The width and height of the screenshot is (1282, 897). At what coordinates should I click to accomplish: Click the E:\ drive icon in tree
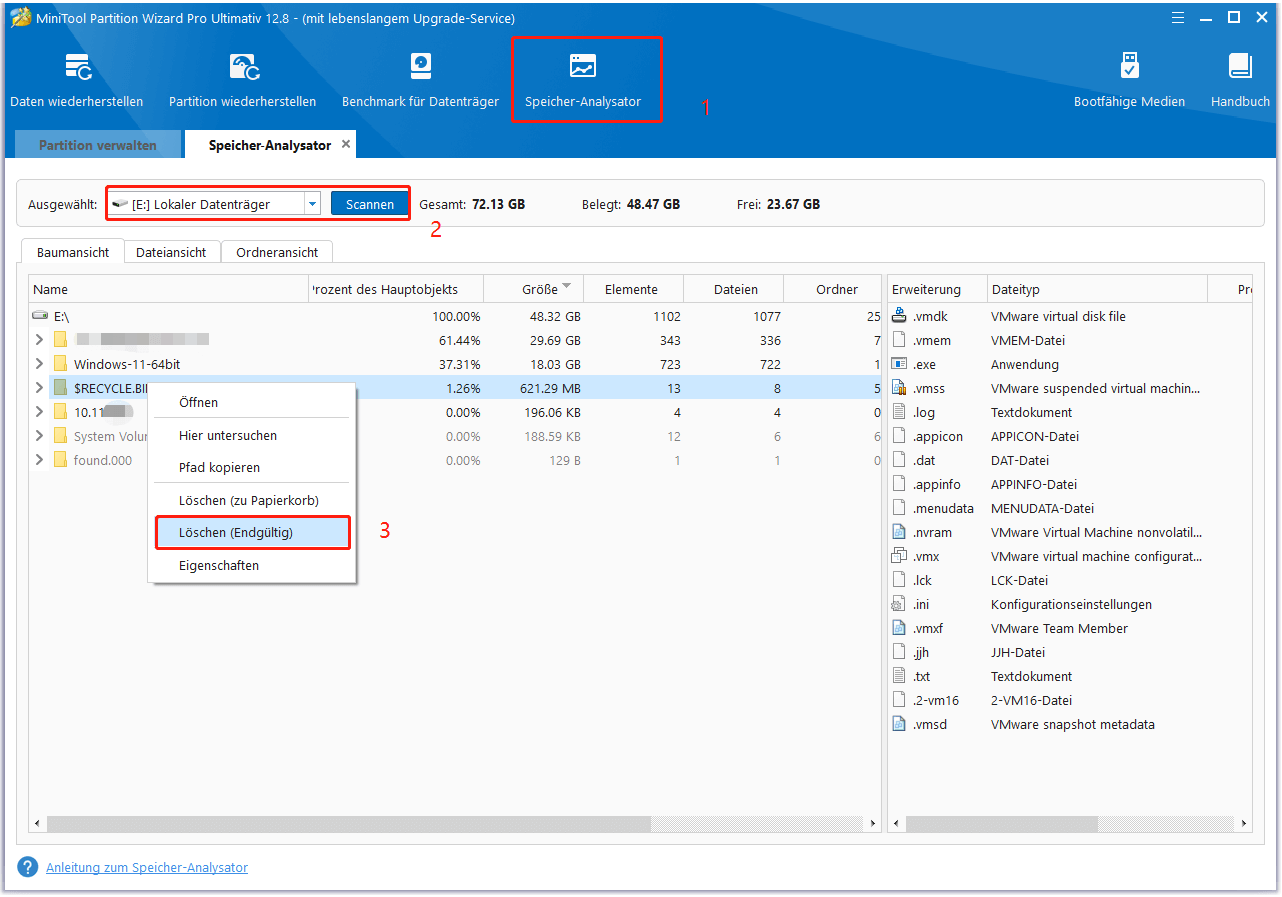[40, 316]
